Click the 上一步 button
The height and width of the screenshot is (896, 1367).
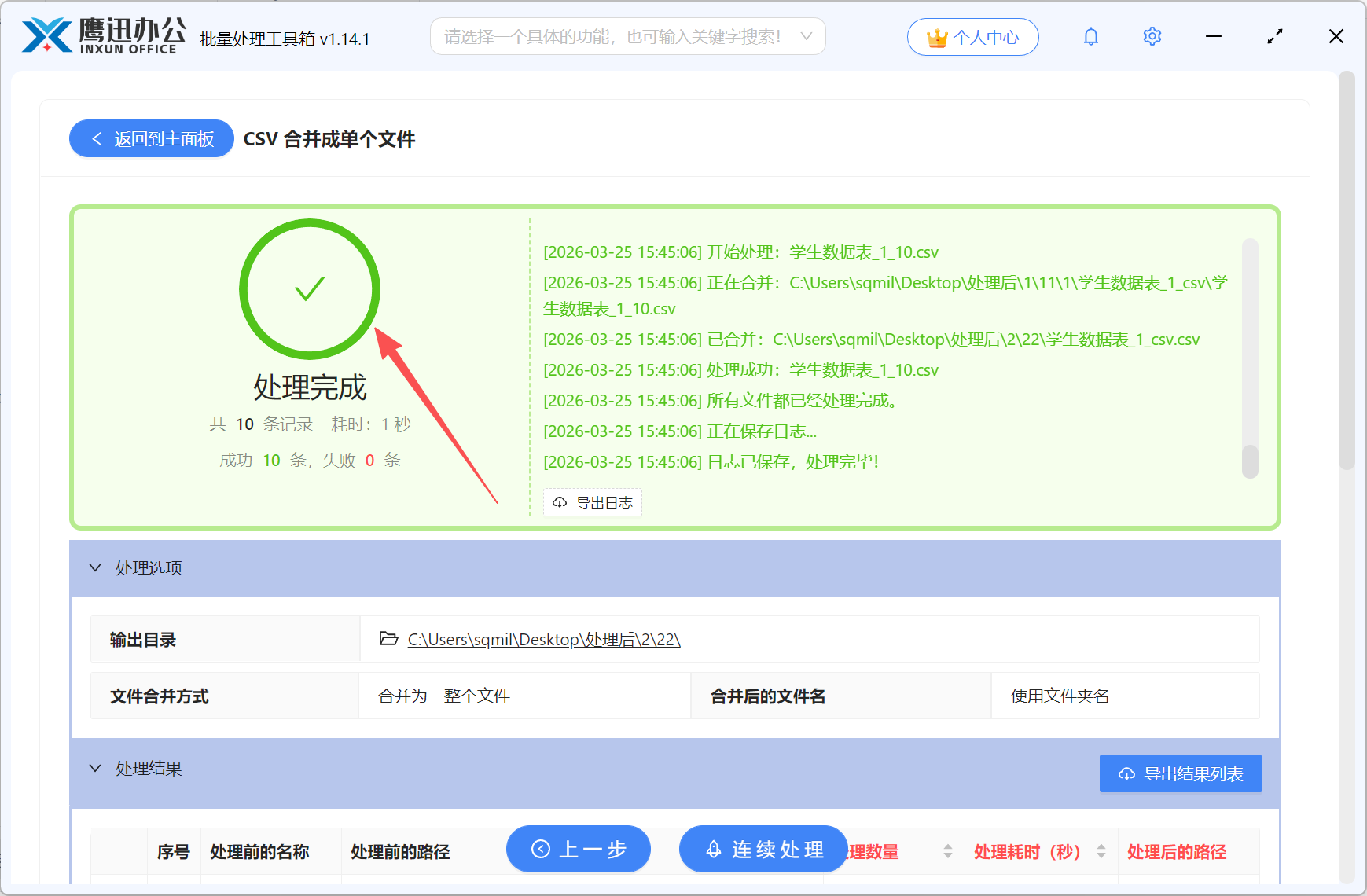click(x=579, y=849)
